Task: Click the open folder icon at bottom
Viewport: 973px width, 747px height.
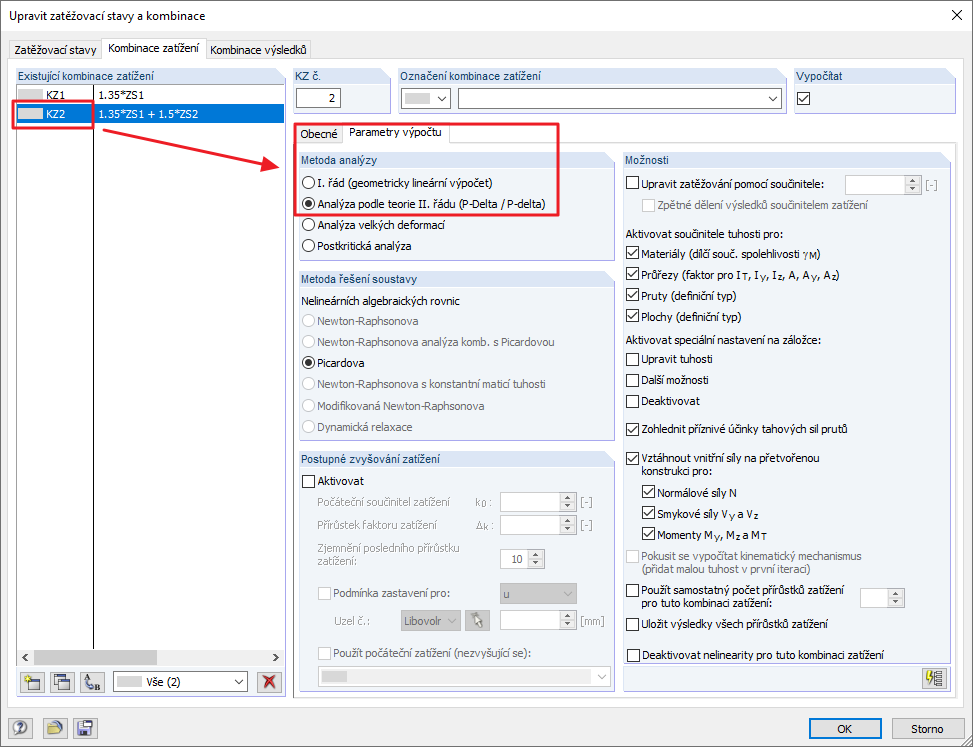Action: tap(56, 728)
